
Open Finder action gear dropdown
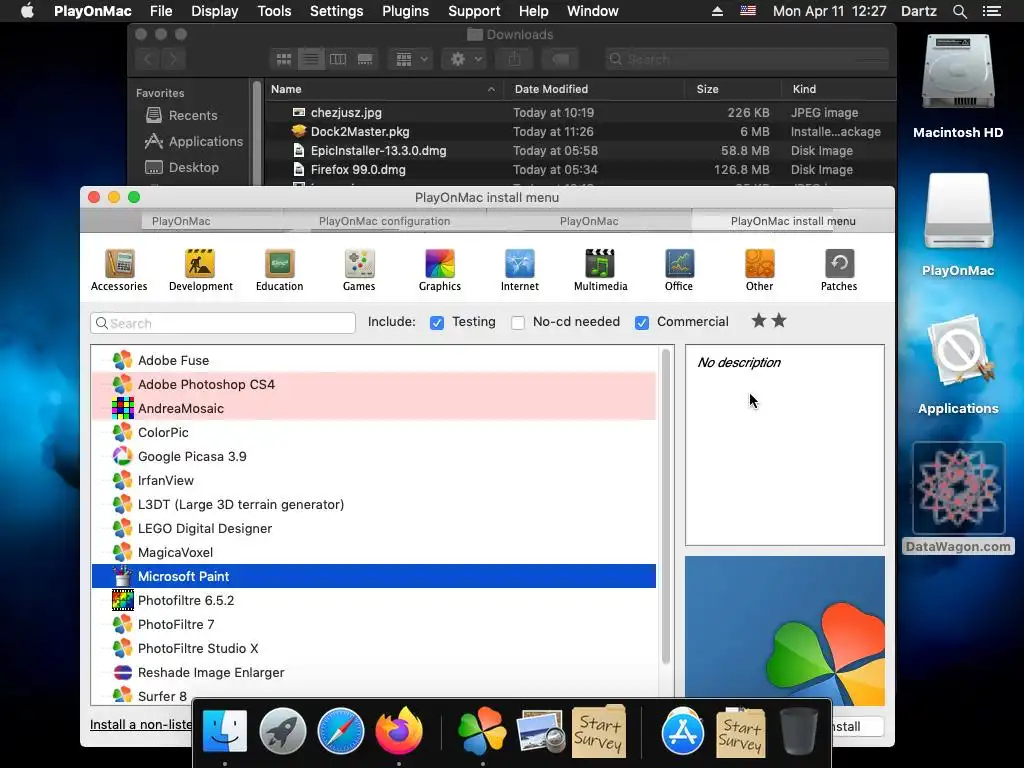tap(464, 59)
